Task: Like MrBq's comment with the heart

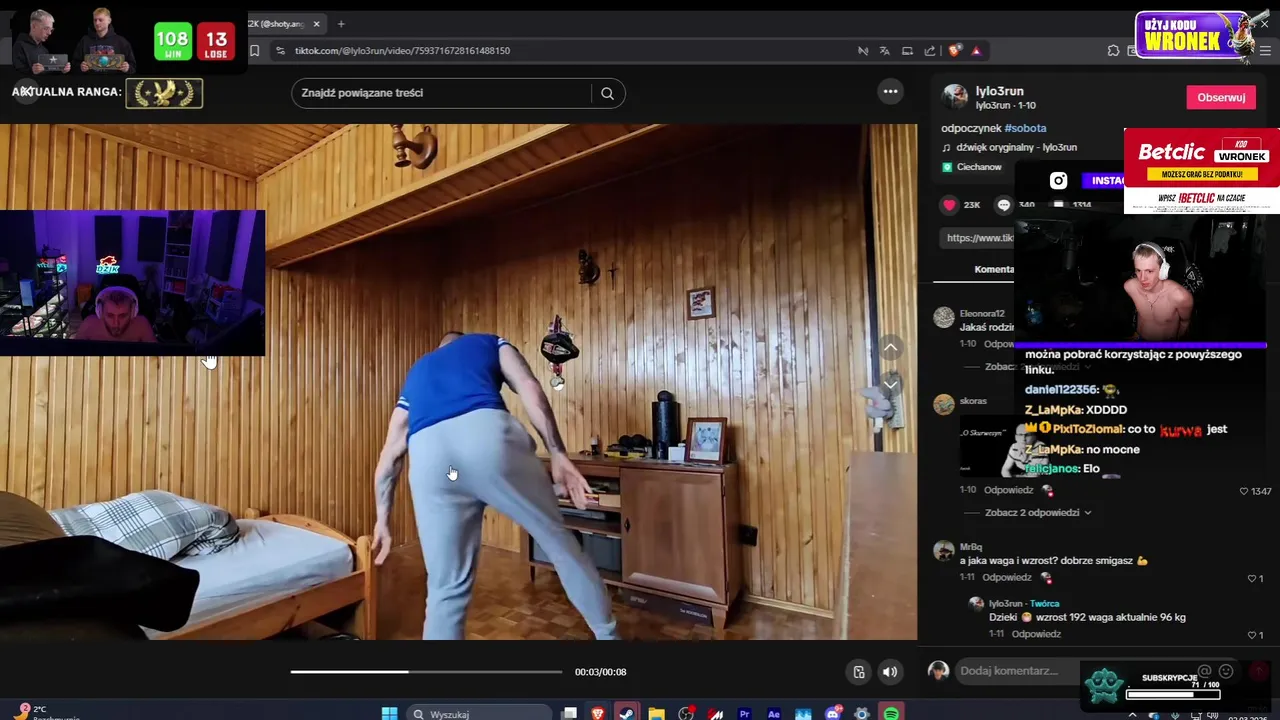Action: 1251,578
